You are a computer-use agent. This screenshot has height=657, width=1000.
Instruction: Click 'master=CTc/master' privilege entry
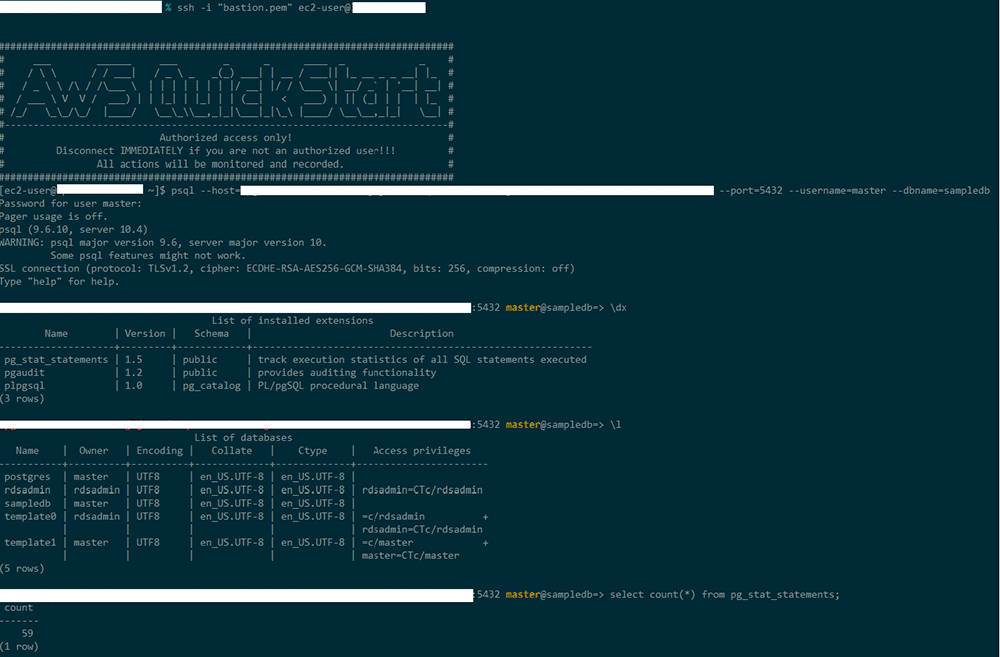410,556
